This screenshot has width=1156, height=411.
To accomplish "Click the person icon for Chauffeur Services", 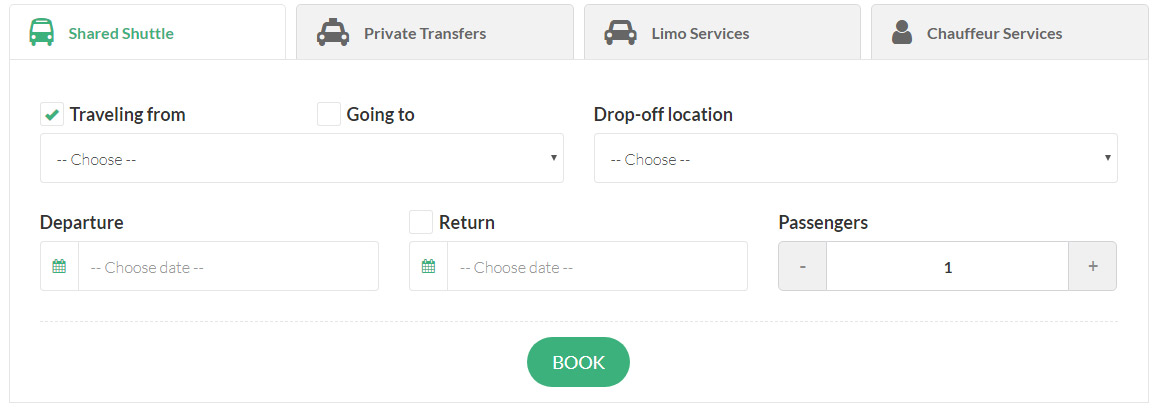I will click(x=901, y=32).
